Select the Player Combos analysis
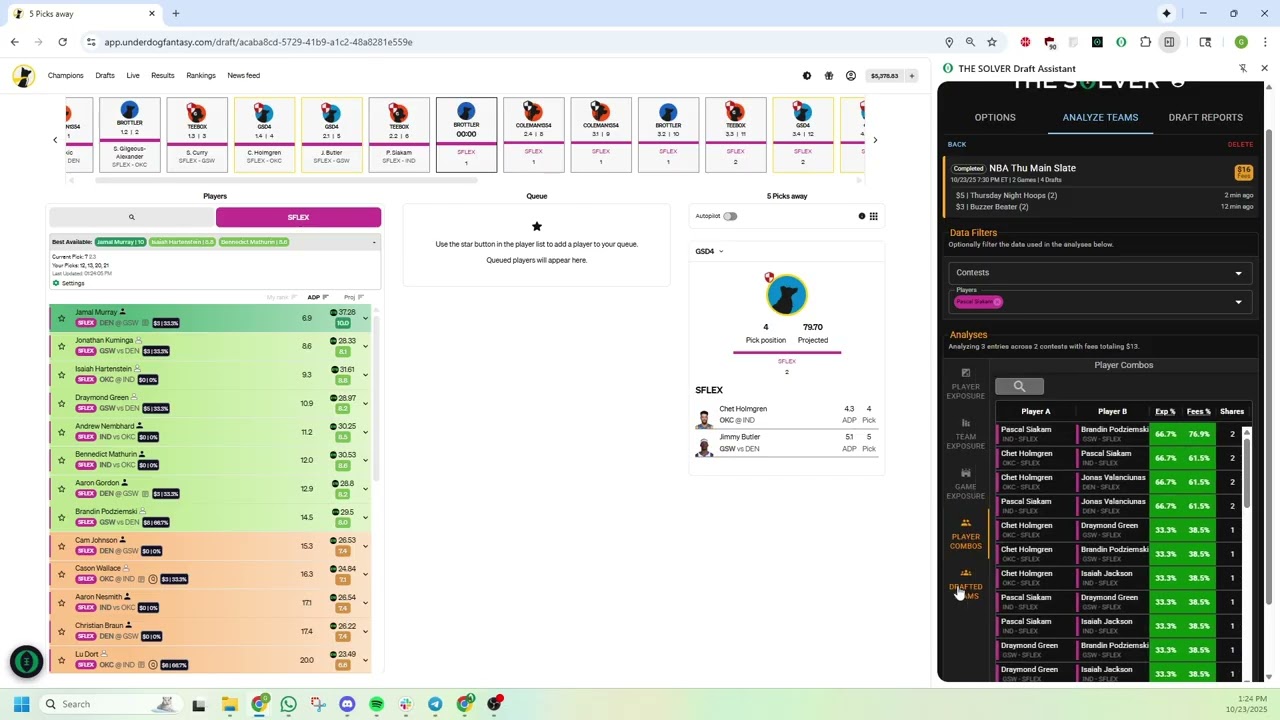This screenshot has width=1280, height=720. click(966, 534)
